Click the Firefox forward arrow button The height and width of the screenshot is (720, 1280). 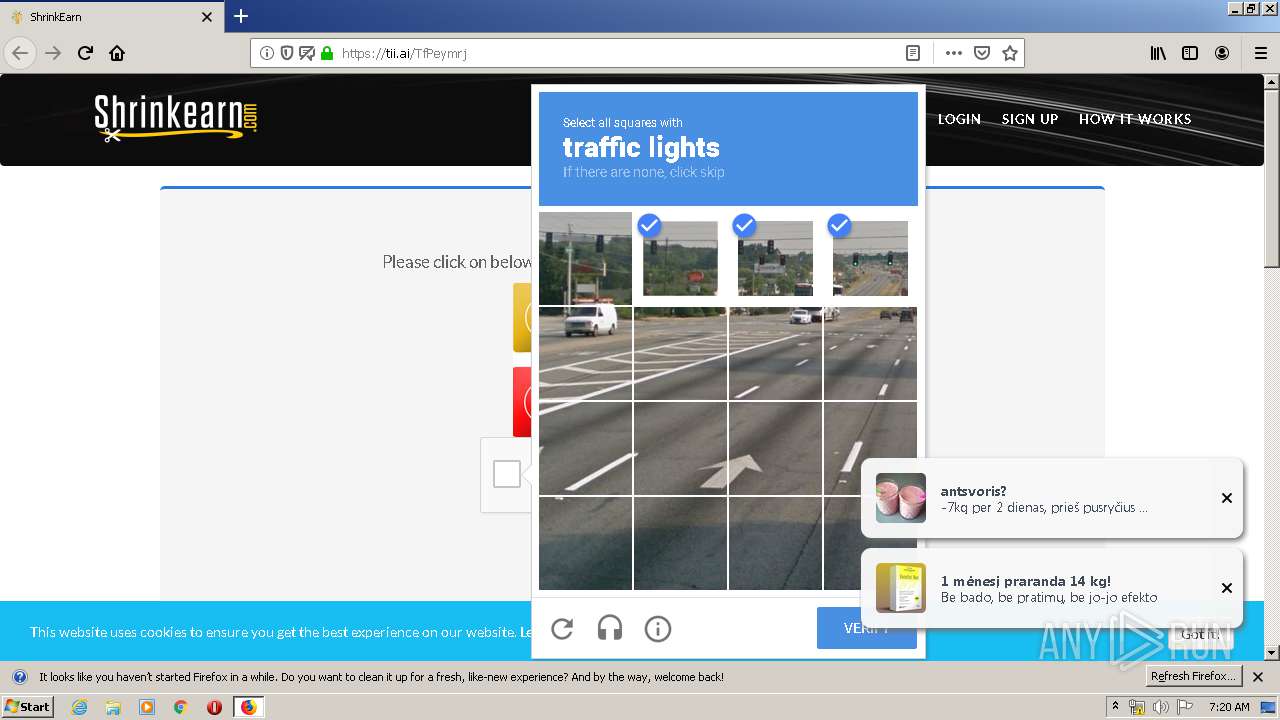(53, 53)
